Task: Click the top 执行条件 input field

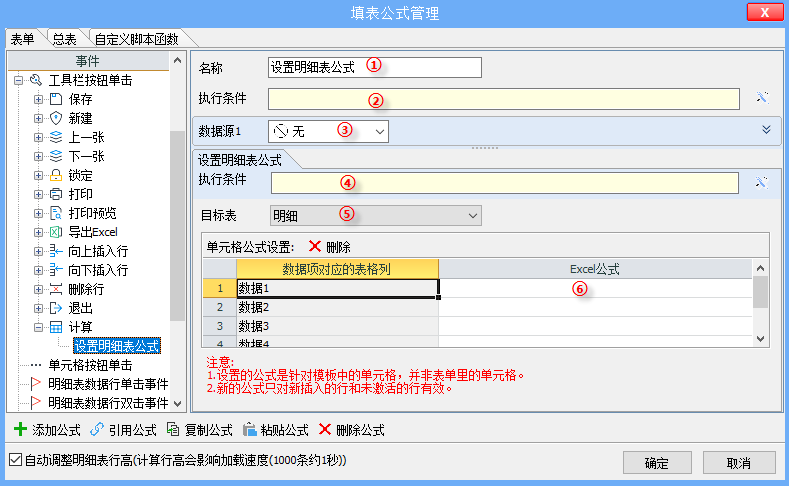Action: [504, 99]
